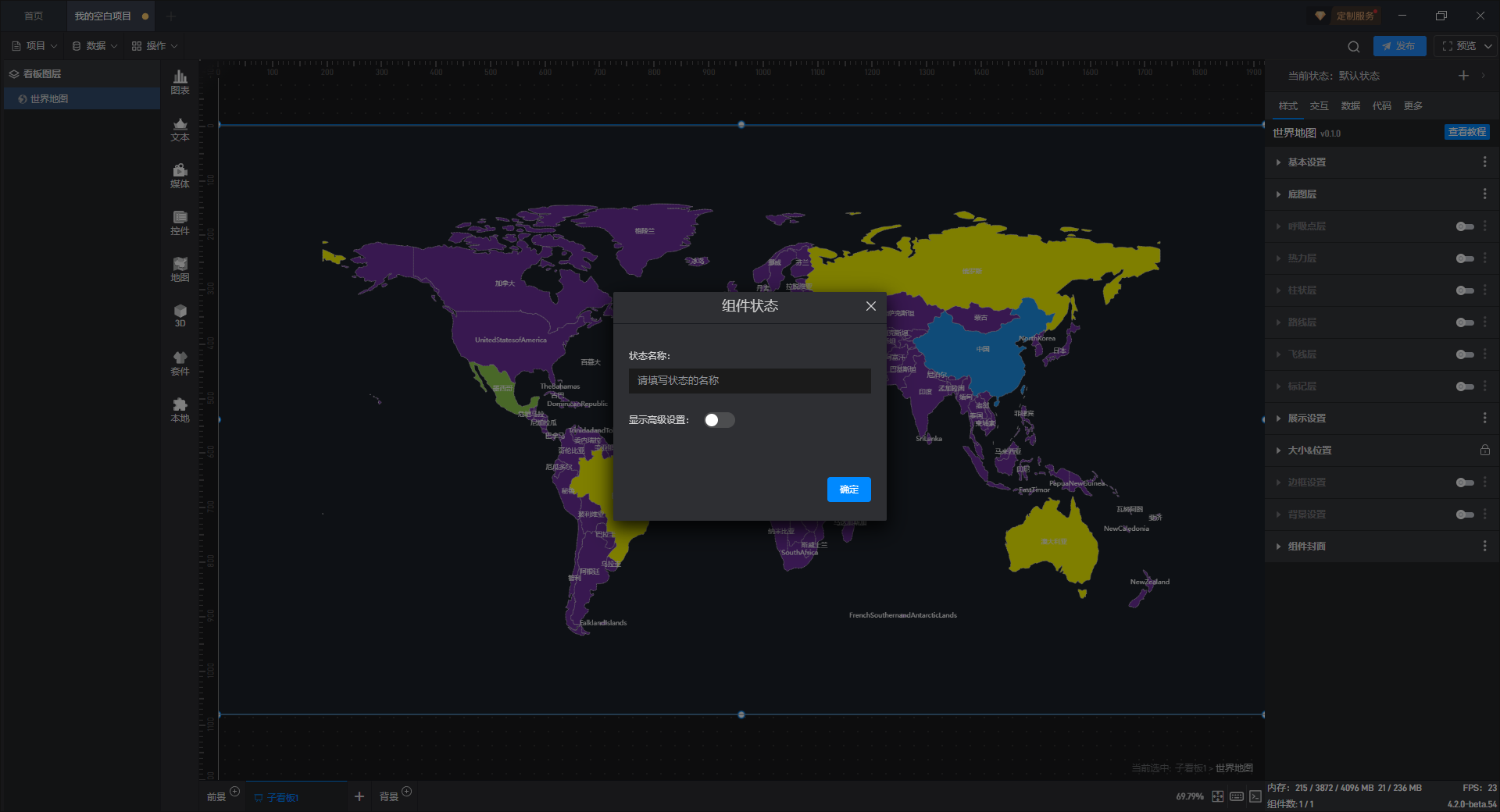1500x812 pixels.
Task: Open the dropdown arrow next to 预览
Action: (x=1489, y=46)
